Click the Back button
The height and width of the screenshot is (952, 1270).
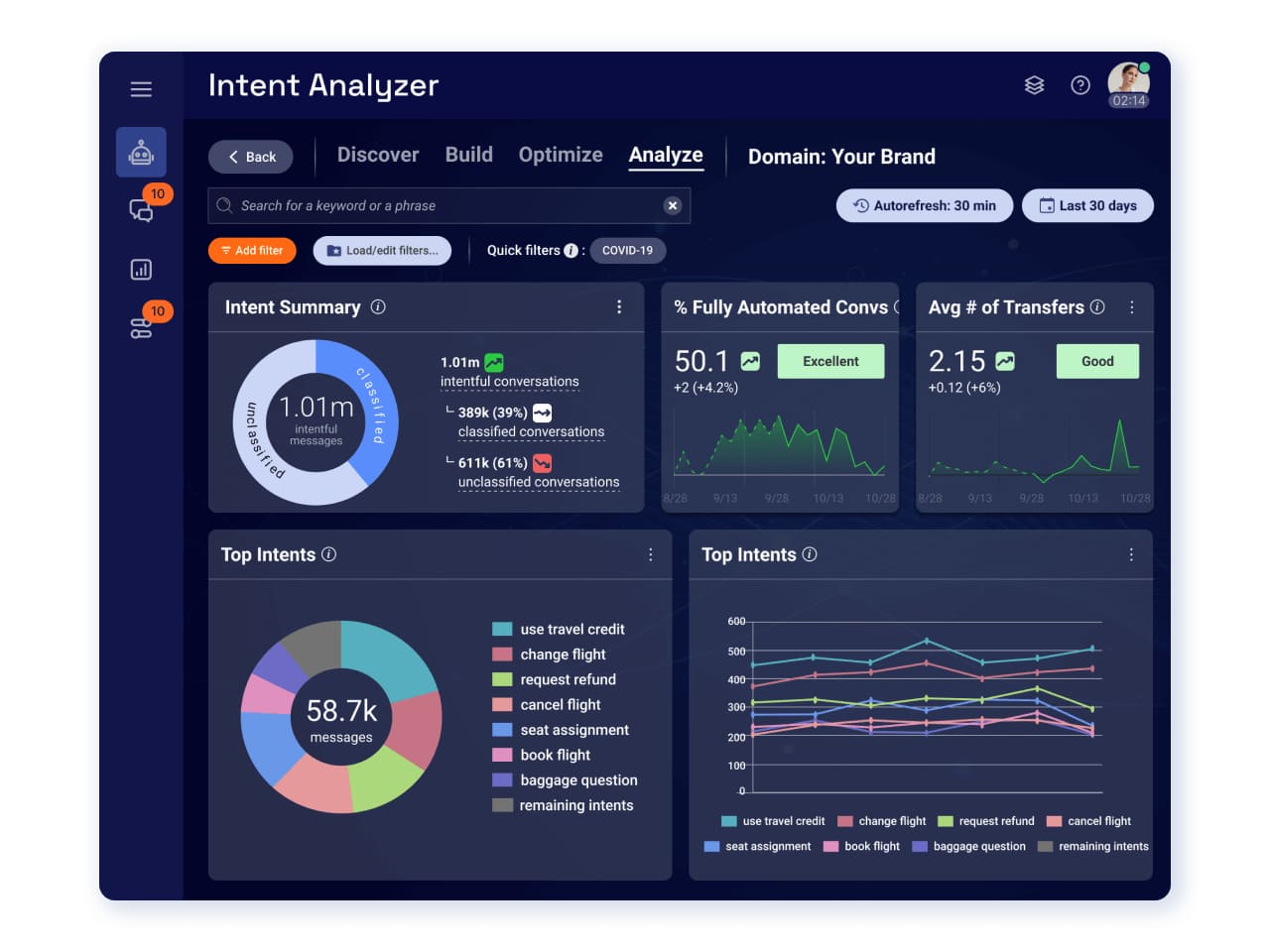click(x=251, y=157)
